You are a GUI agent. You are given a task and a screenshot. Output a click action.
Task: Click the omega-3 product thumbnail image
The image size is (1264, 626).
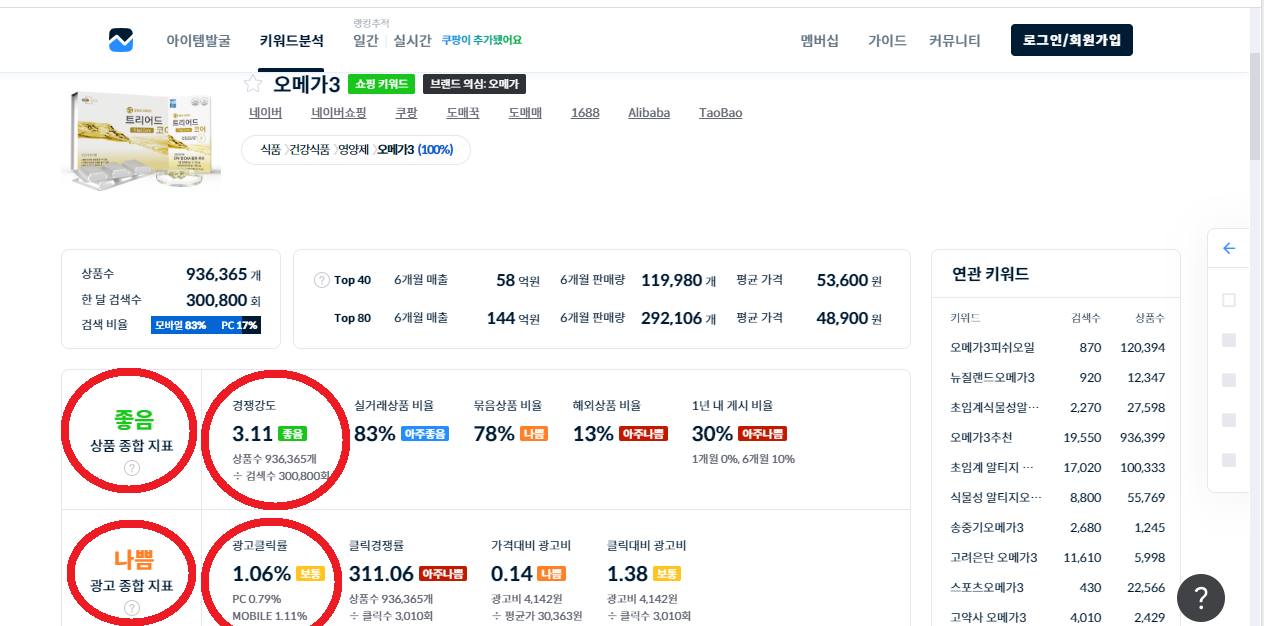coord(141,141)
